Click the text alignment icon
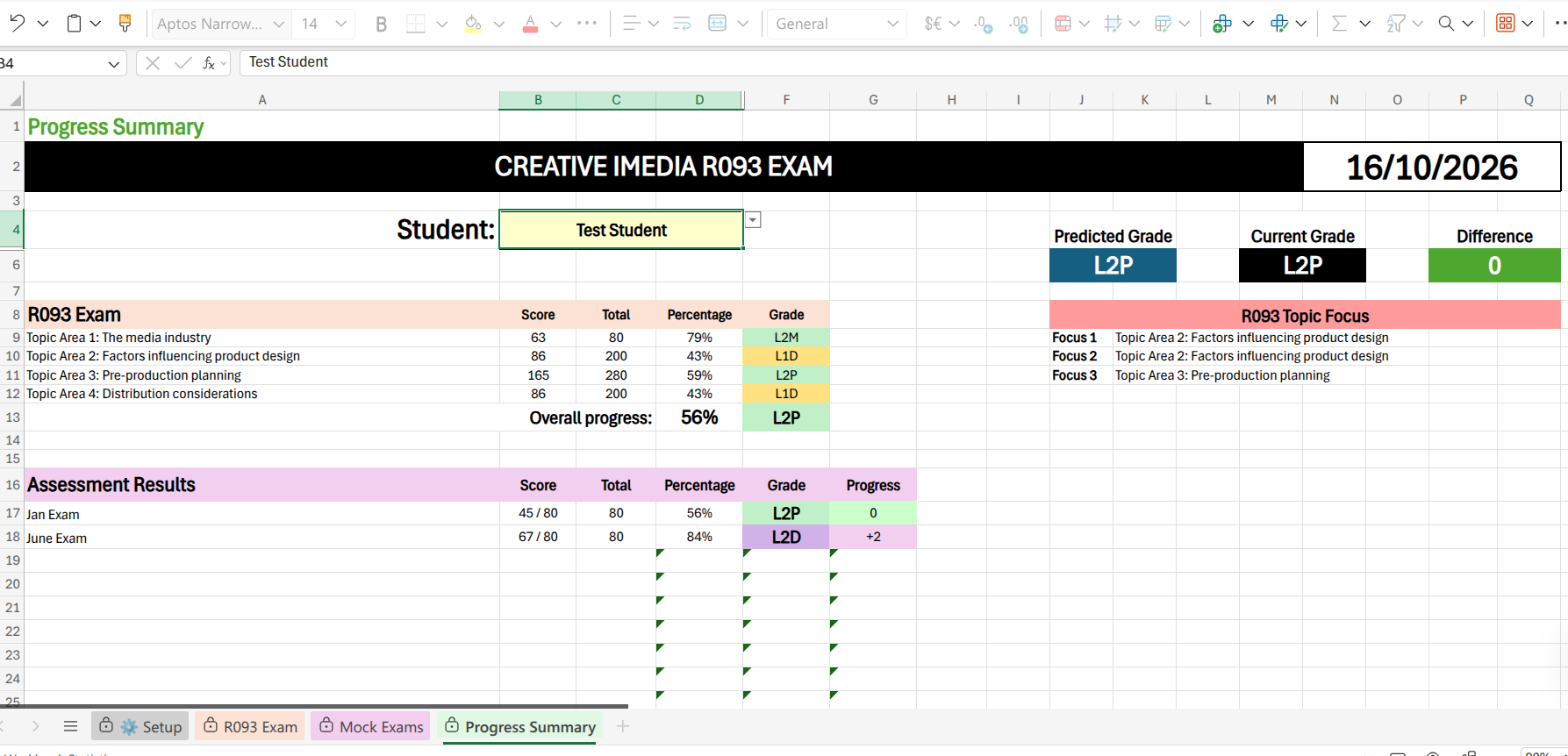1568x756 pixels. pyautogui.click(x=631, y=24)
